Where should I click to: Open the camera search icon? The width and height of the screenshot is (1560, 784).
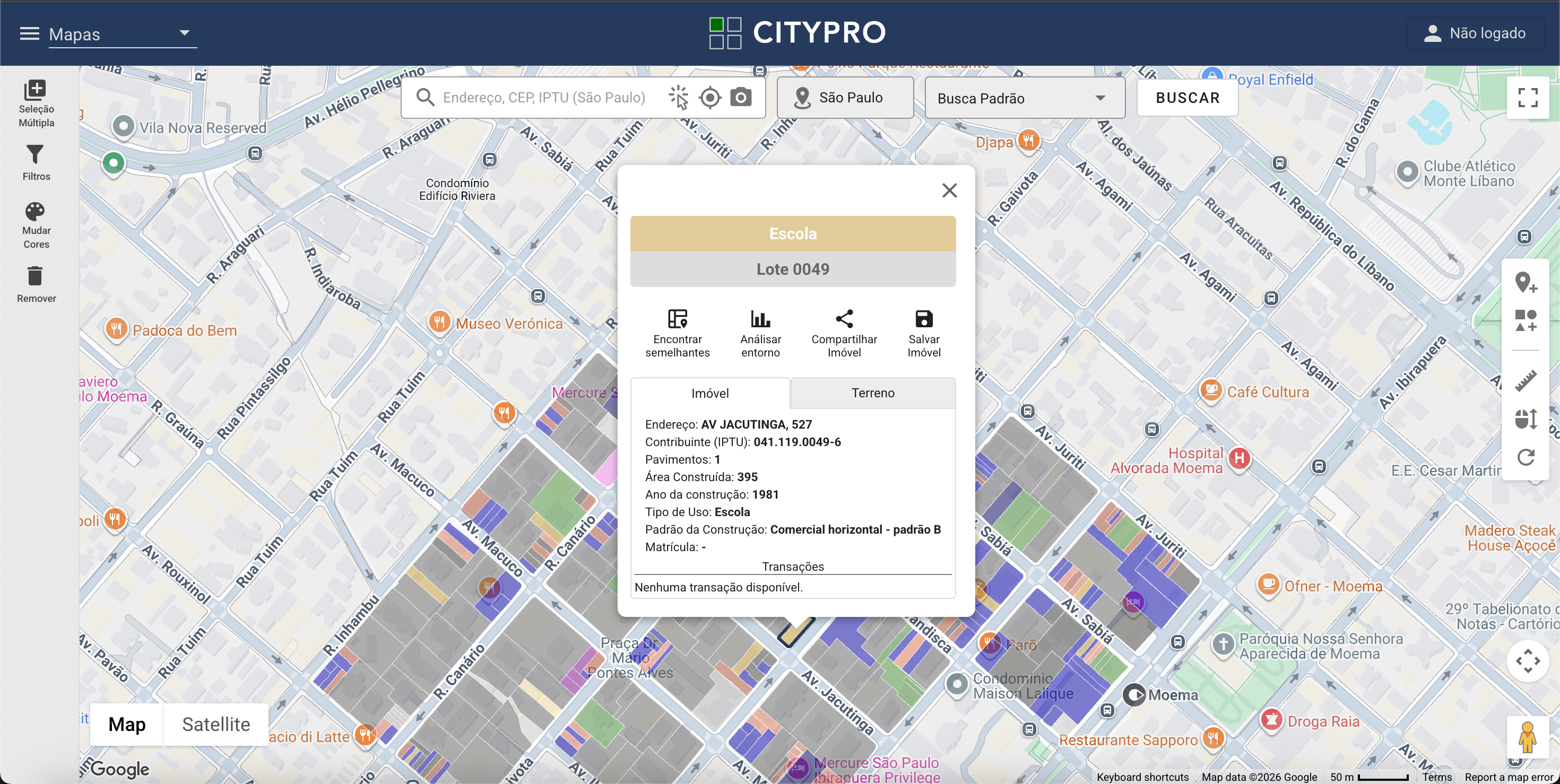pos(741,97)
